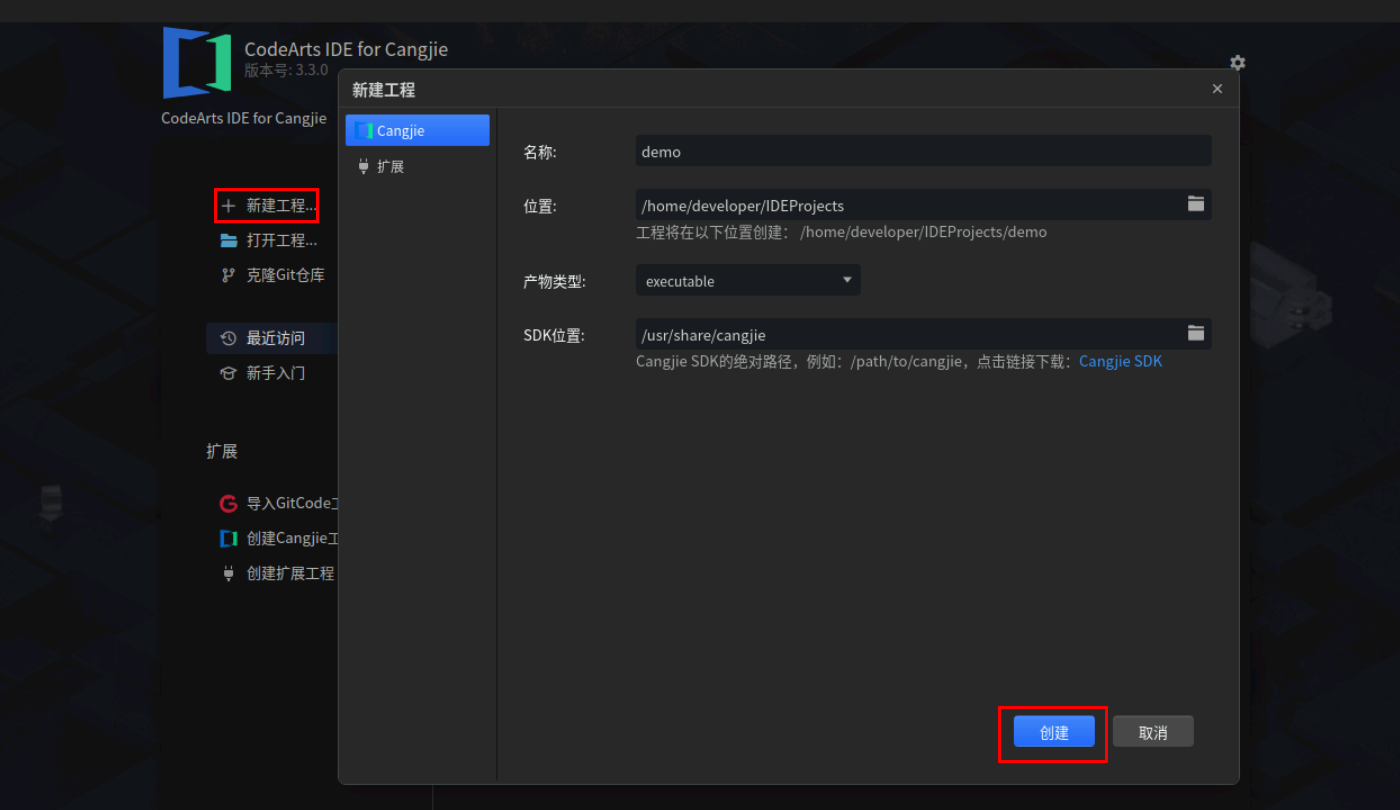Click the 名称 input containing demo
Viewport: 1400px width, 810px height.
tap(924, 151)
